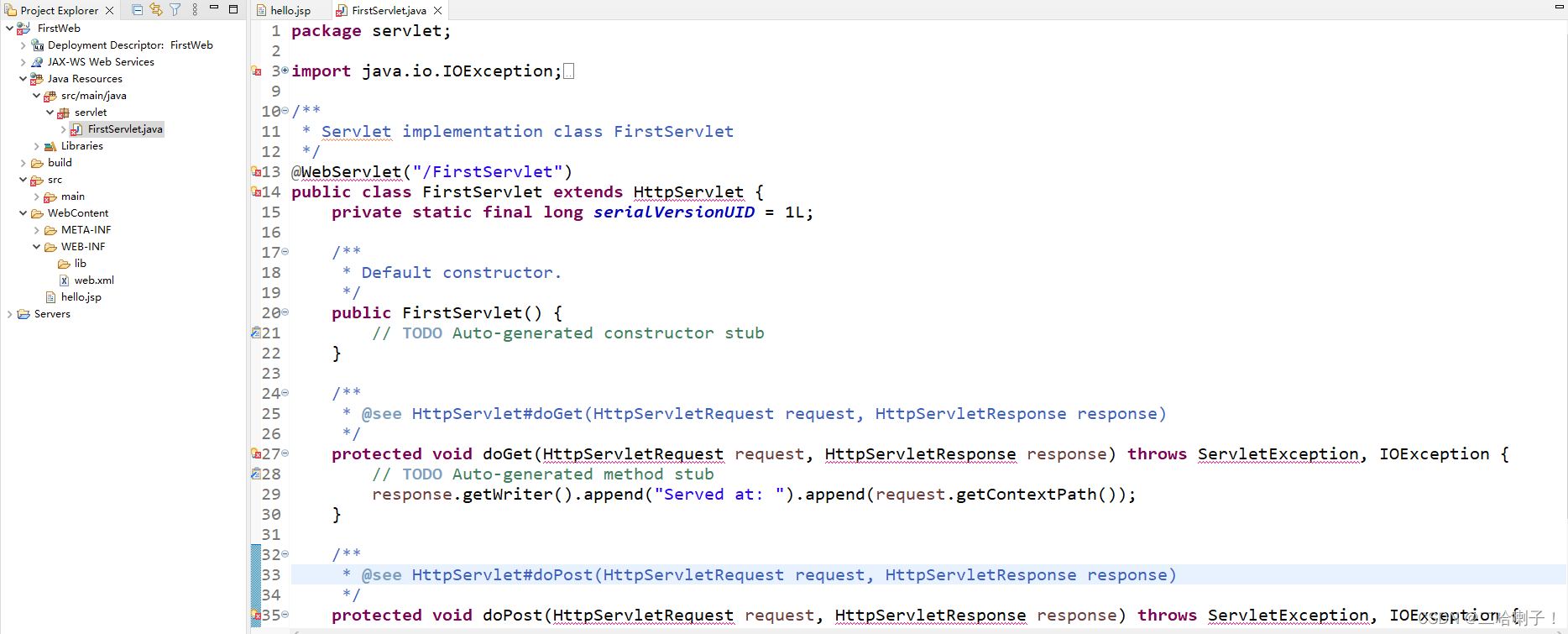Minimize the Project Explorer panel
Screen dimensions: 1568x634
(214, 8)
